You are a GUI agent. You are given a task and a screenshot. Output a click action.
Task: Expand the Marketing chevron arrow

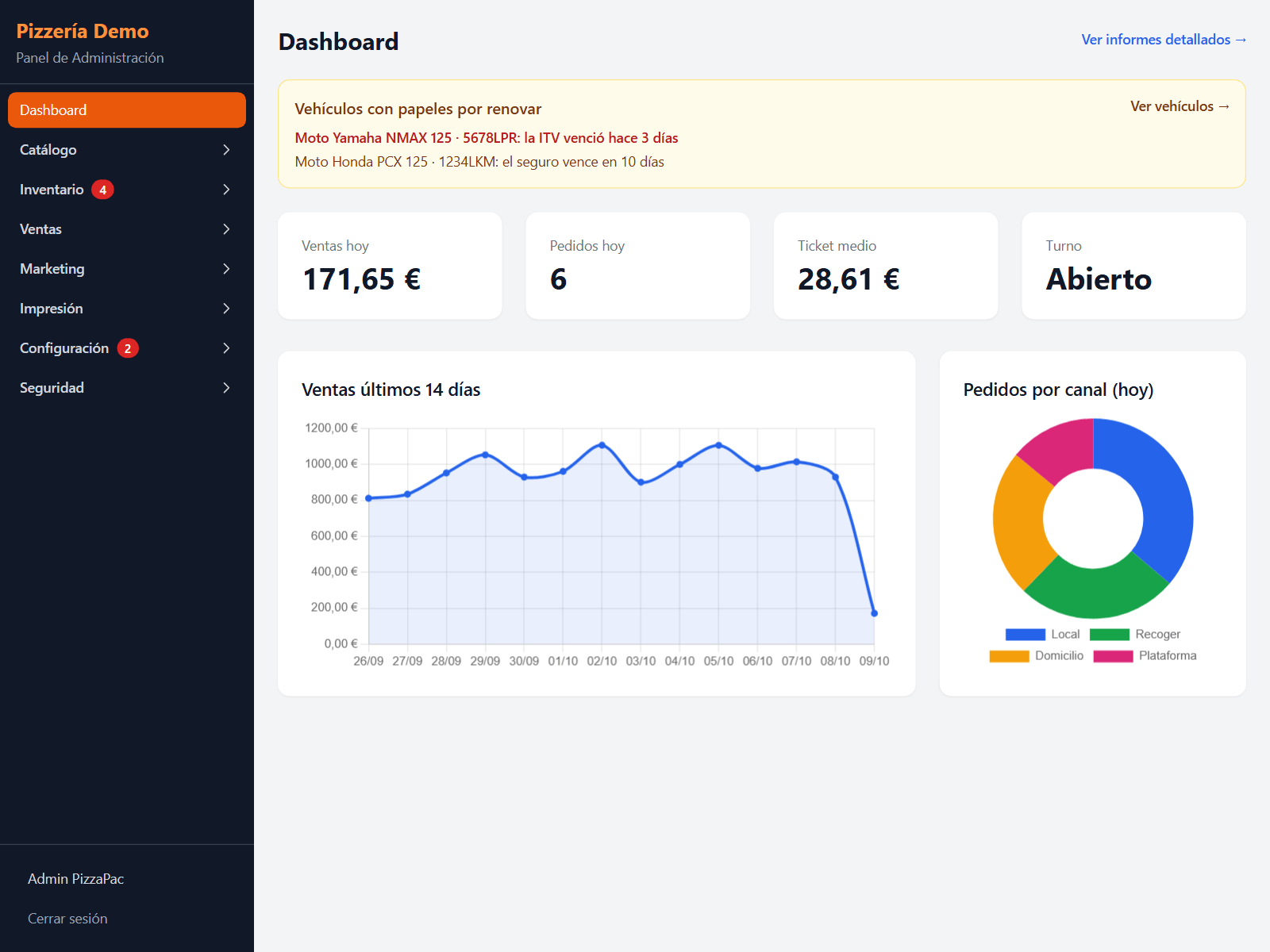[226, 269]
